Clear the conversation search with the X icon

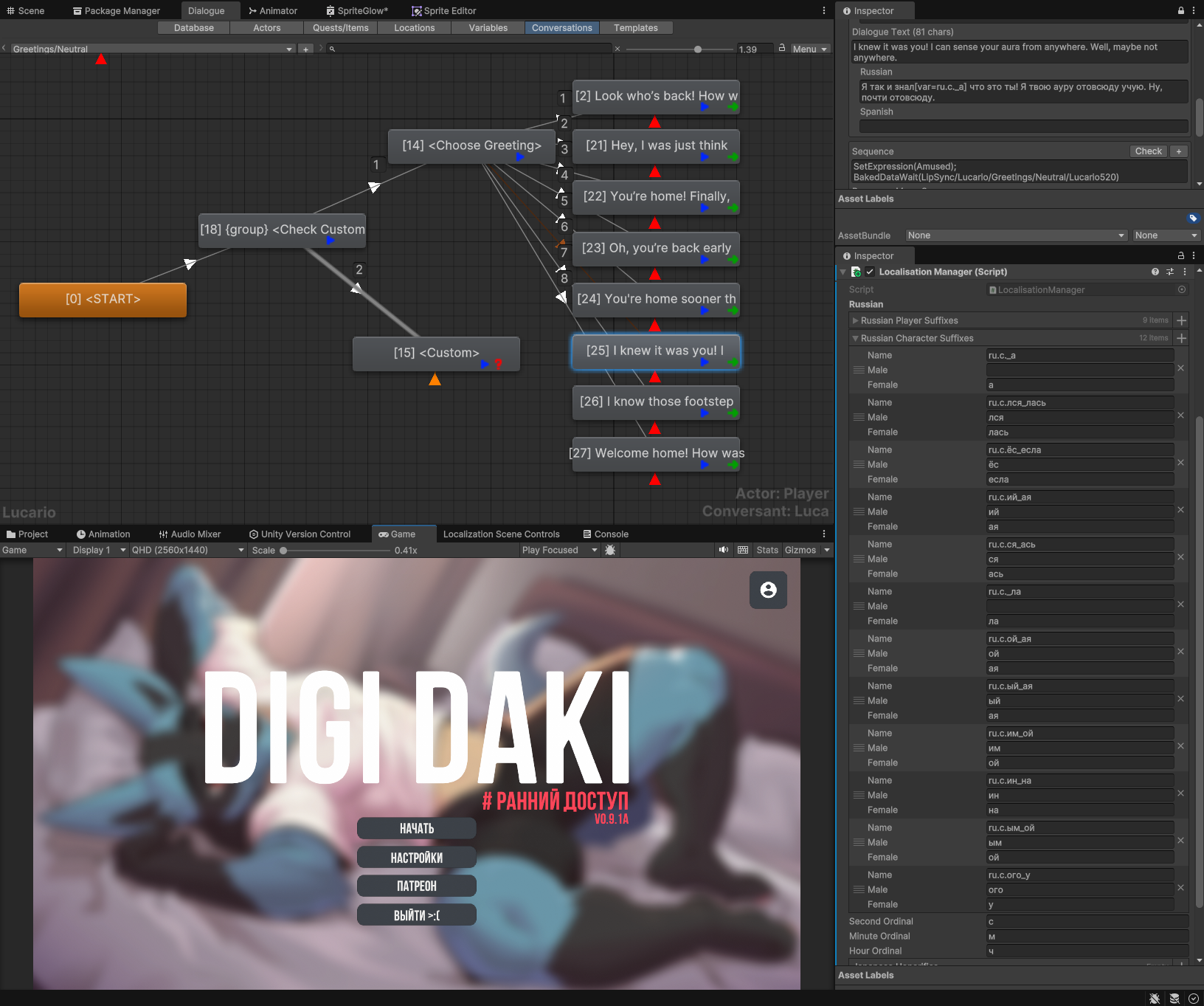click(617, 49)
